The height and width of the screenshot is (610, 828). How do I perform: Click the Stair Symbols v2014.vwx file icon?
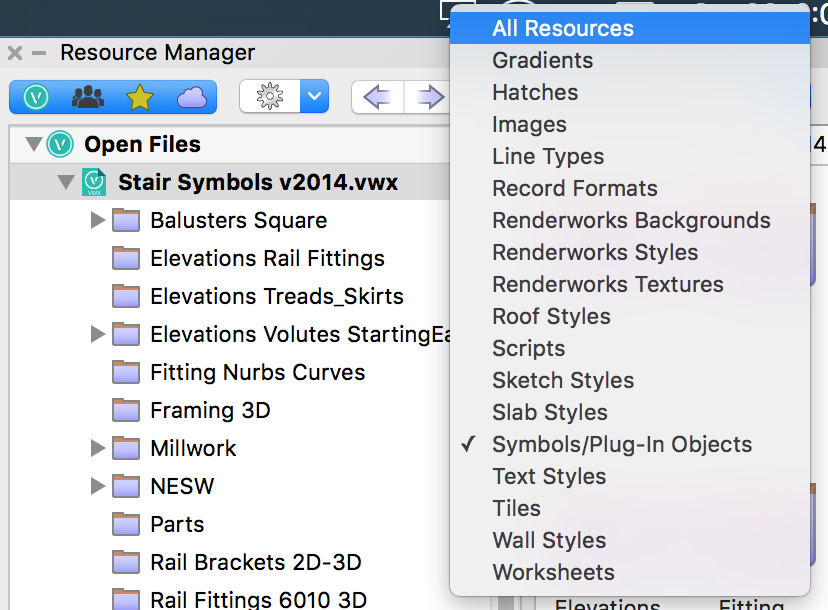tap(93, 182)
